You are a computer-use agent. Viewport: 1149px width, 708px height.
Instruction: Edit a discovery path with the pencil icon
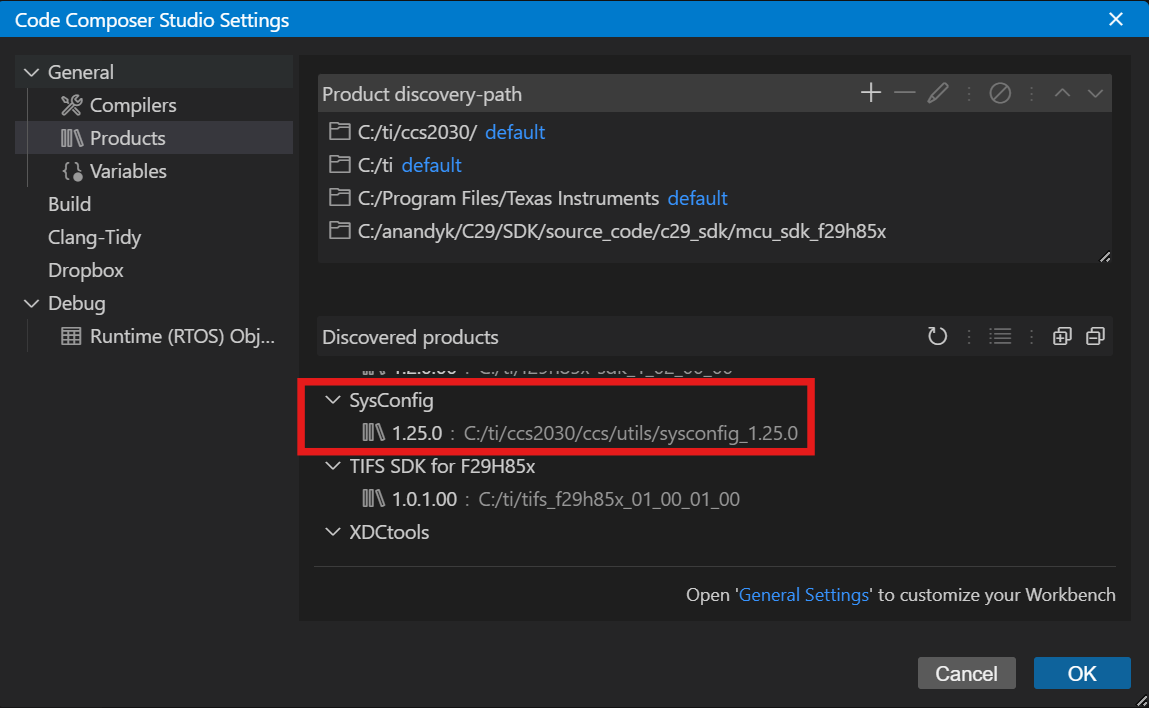tap(938, 92)
